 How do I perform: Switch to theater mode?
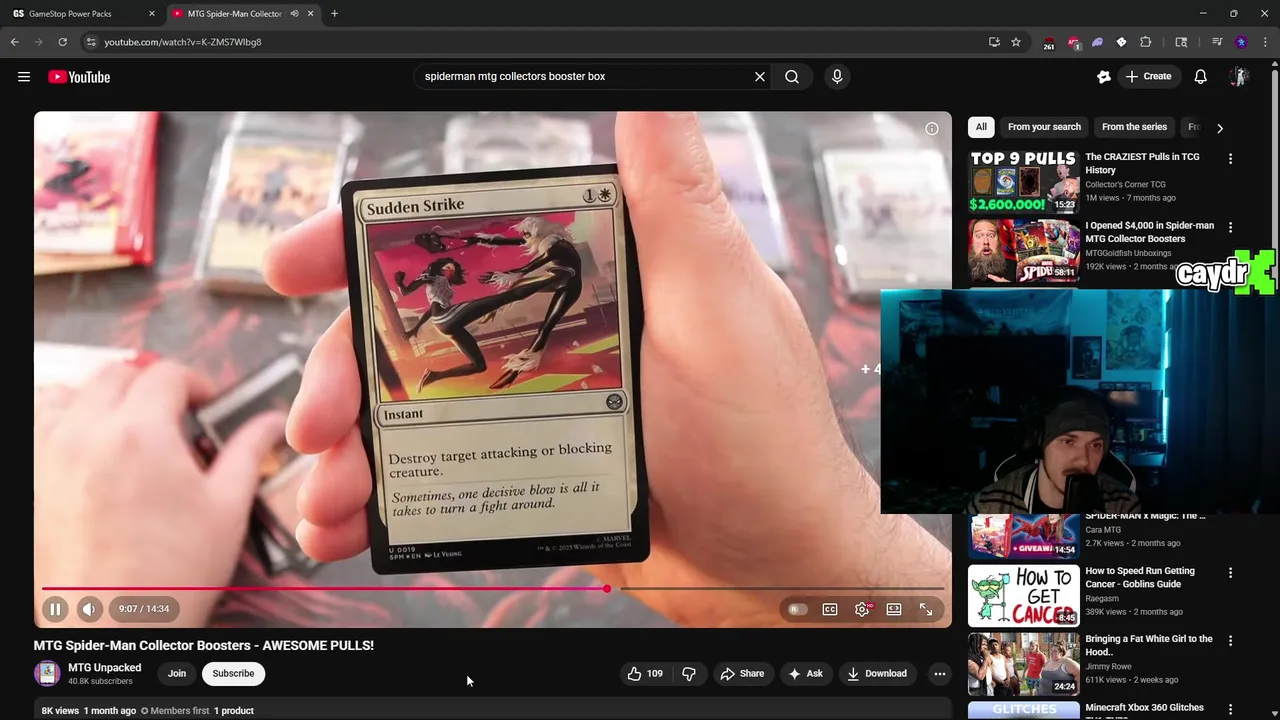[894, 609]
